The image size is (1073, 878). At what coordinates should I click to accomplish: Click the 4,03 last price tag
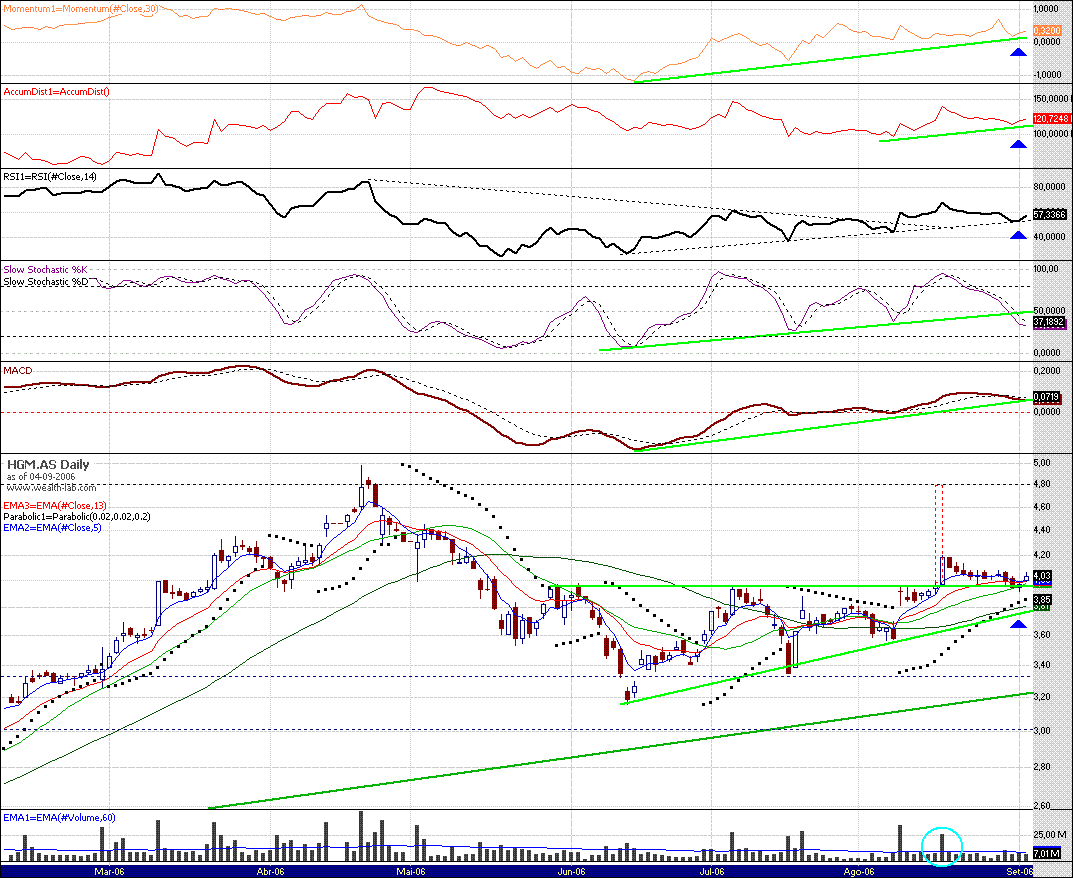pyautogui.click(x=1042, y=576)
